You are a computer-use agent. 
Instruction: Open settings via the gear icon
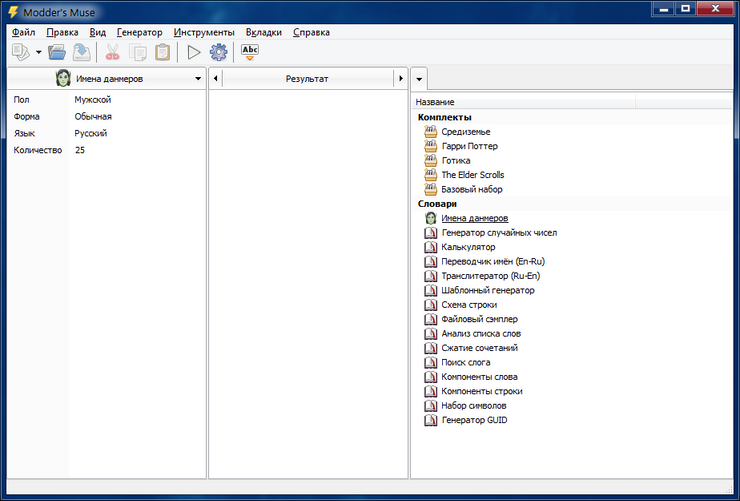218,52
